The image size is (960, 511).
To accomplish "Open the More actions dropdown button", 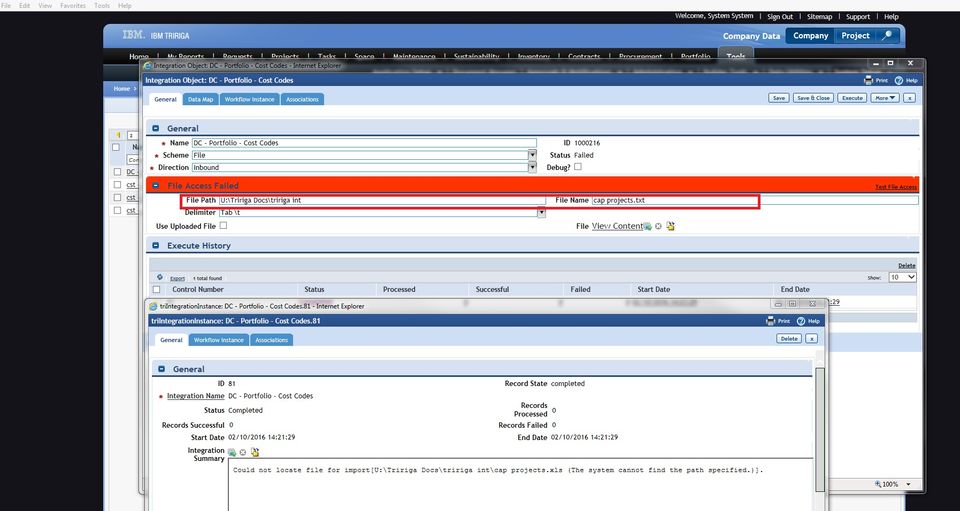I will click(x=885, y=98).
